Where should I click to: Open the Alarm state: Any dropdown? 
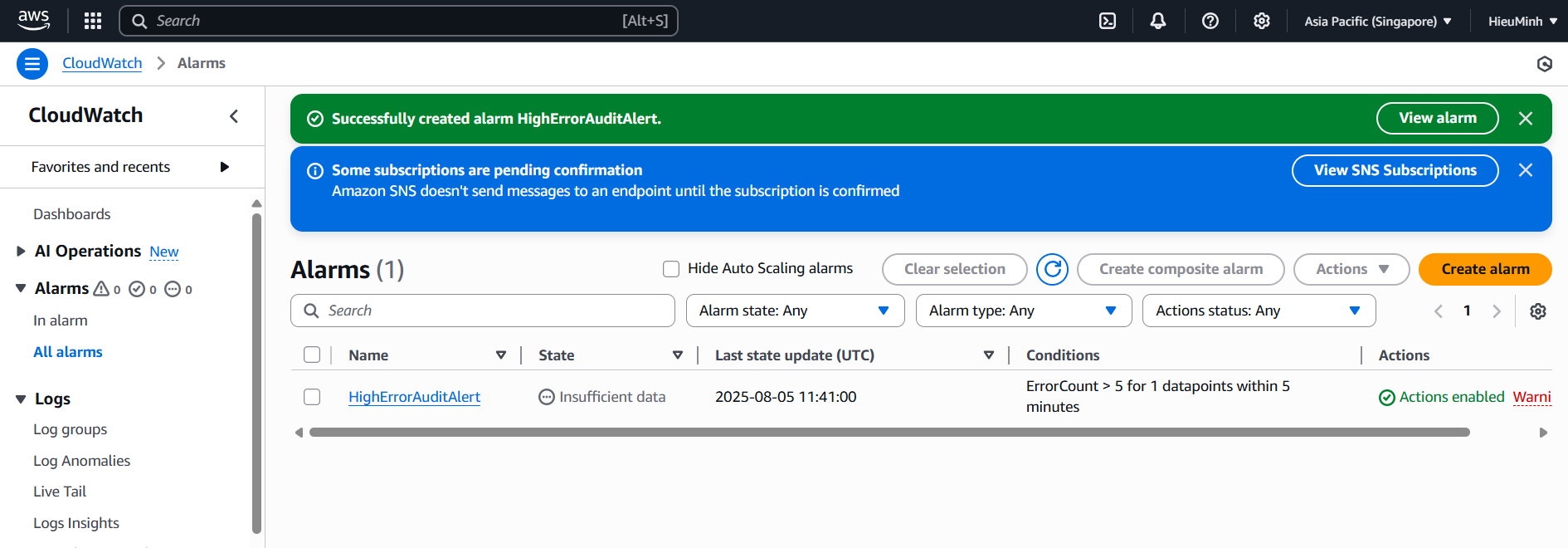tap(795, 311)
